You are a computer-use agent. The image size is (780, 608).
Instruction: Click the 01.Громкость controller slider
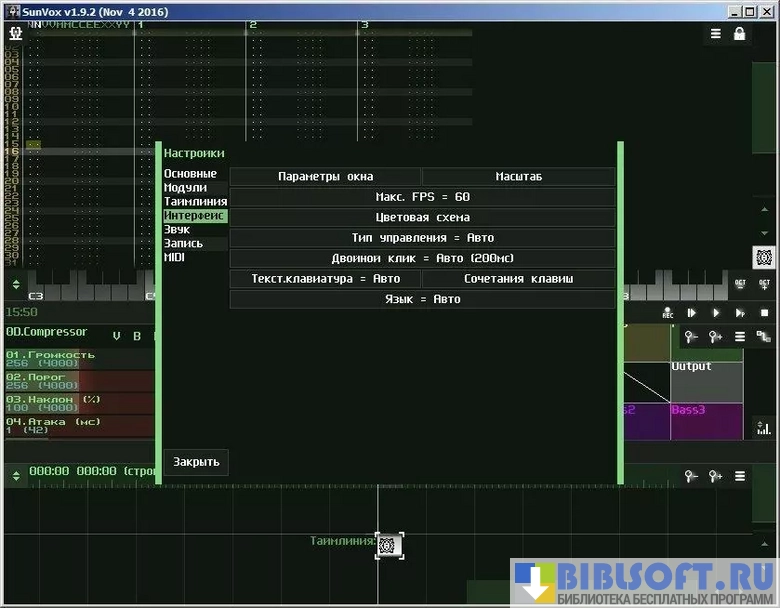pos(78,358)
